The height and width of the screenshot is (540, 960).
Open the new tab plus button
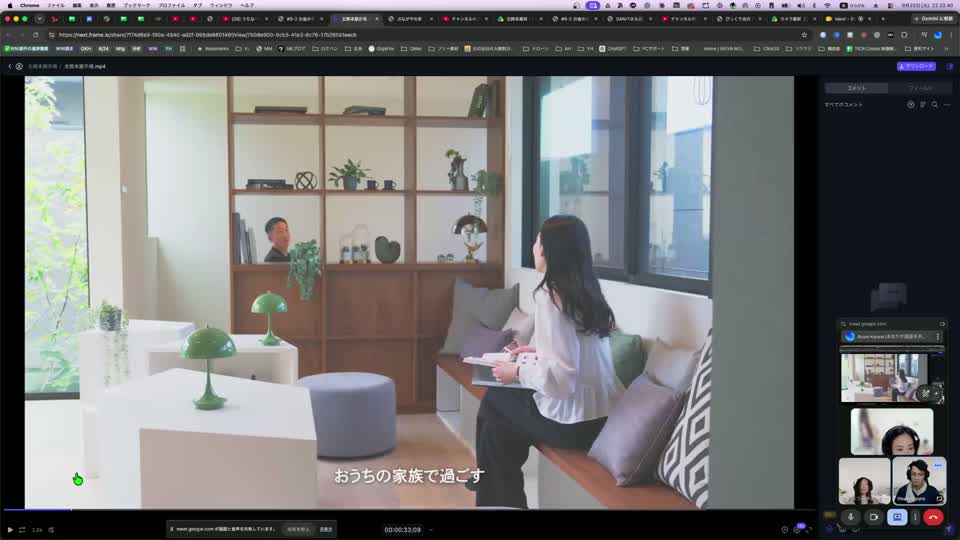coord(882,19)
